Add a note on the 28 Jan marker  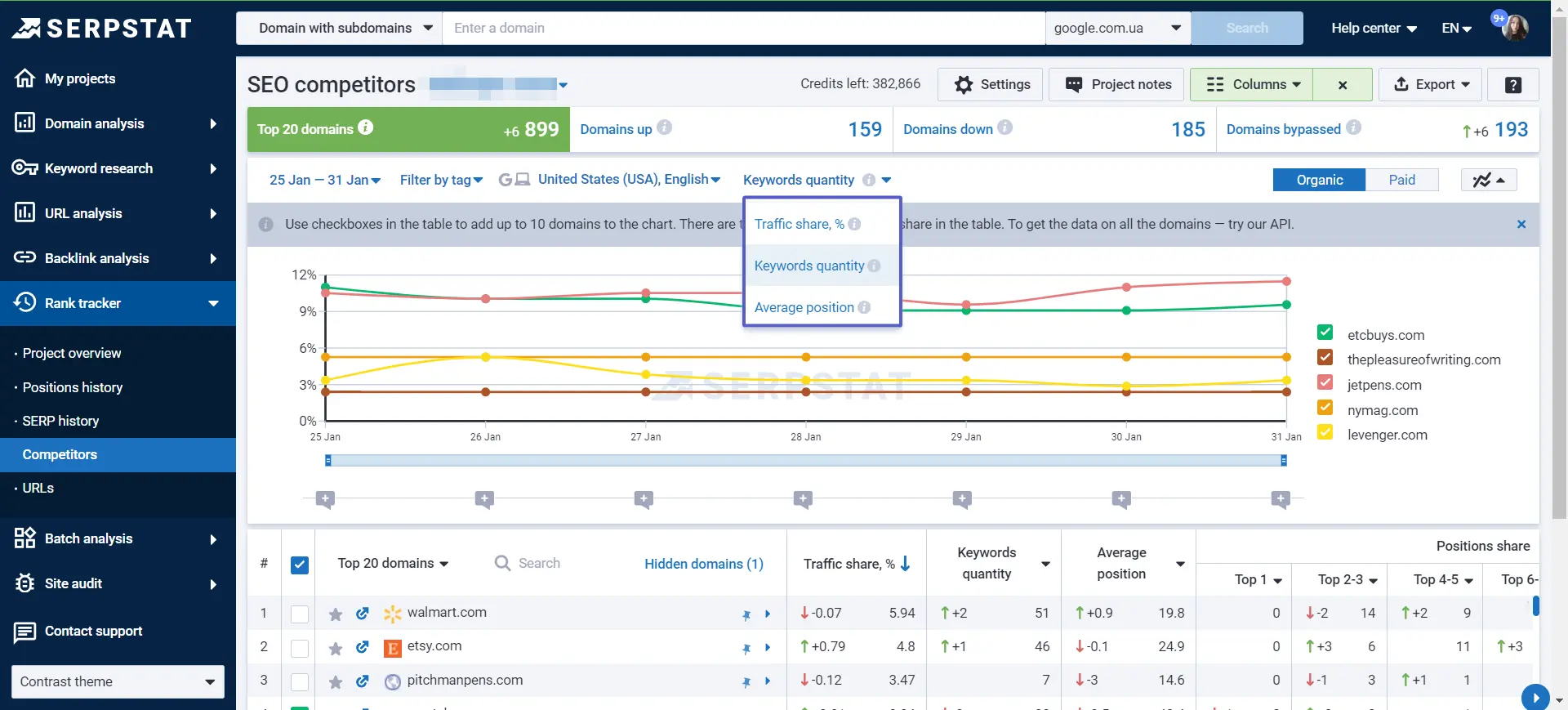point(803,498)
